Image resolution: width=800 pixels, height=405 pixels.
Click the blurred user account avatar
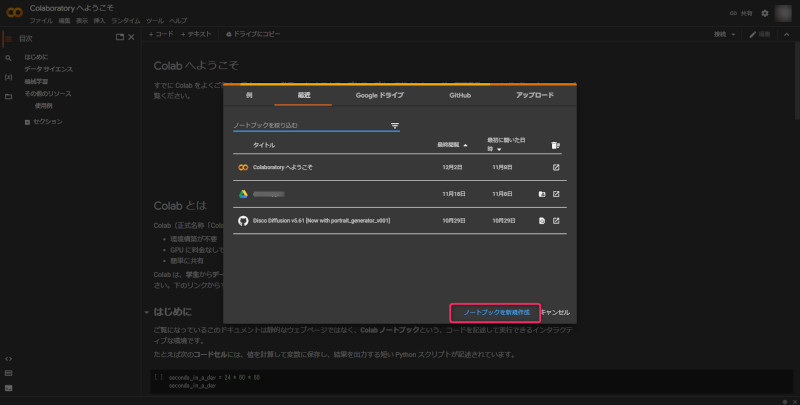point(783,13)
